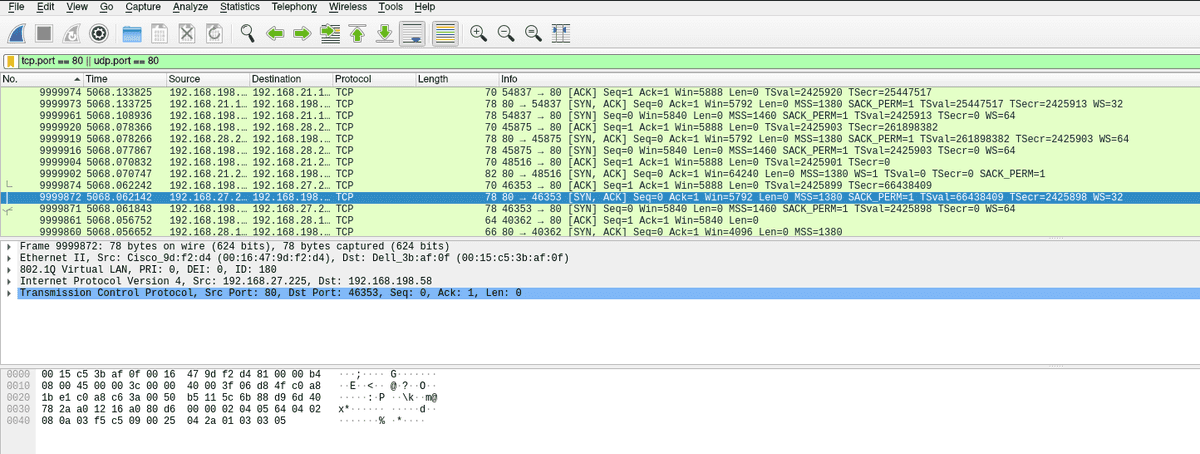Open the Wireless menu
This screenshot has height=454, width=1200.
(x=348, y=7)
